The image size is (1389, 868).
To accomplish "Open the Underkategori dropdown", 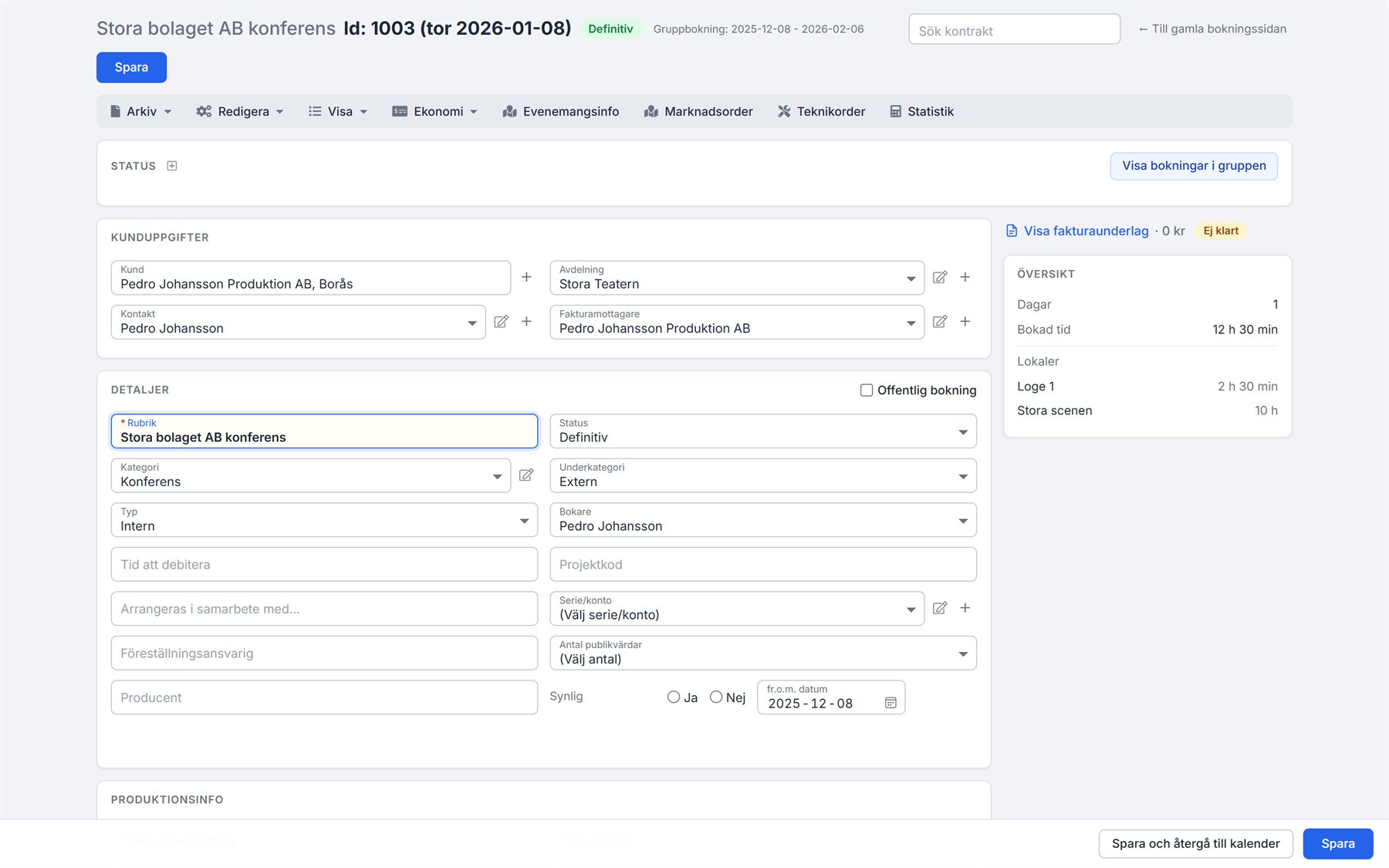I will [x=763, y=476].
